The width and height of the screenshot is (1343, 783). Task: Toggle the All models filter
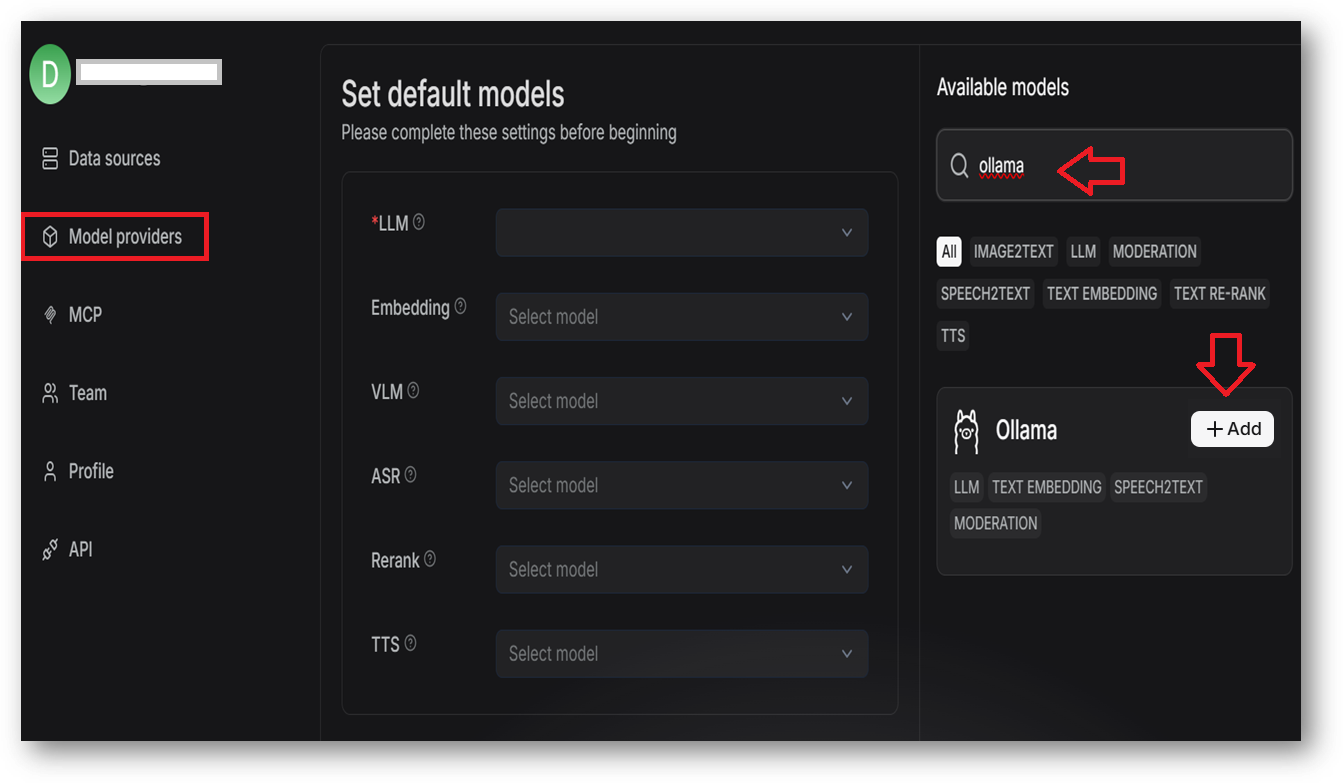(x=948, y=252)
